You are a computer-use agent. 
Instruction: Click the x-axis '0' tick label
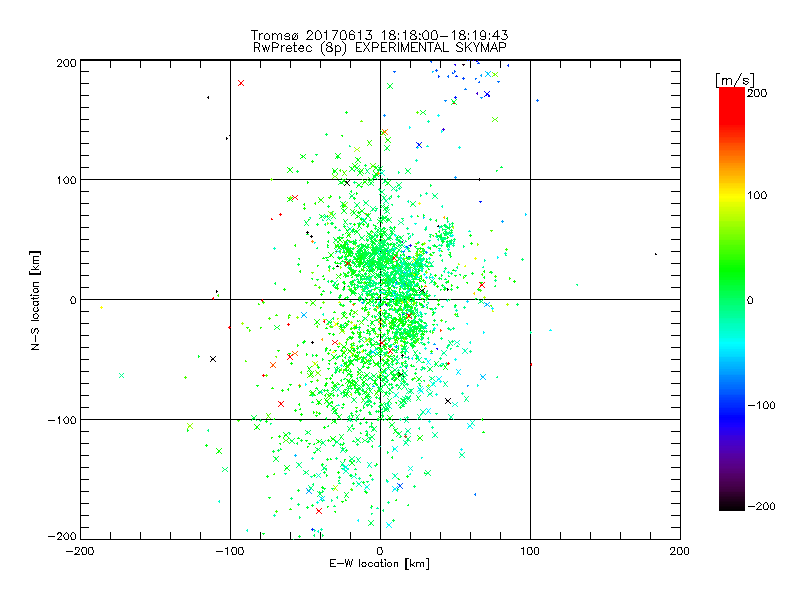[380, 551]
